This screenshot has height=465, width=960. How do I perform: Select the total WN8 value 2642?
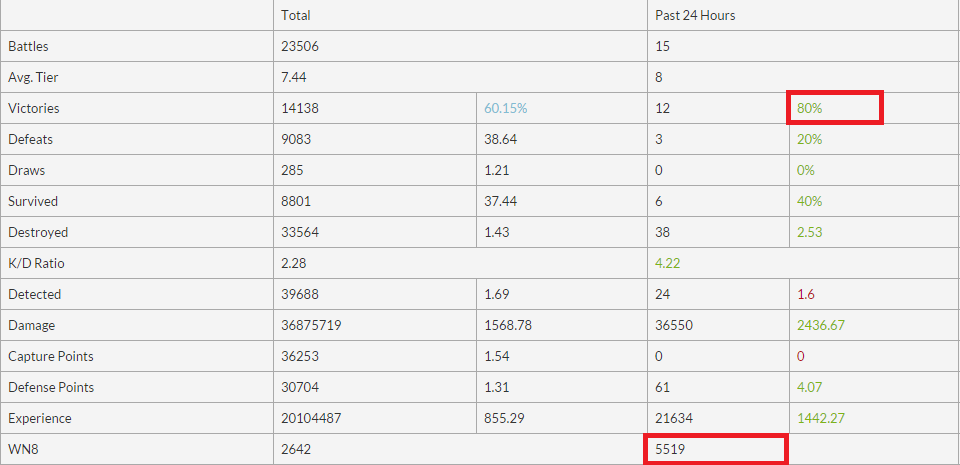coord(297,450)
